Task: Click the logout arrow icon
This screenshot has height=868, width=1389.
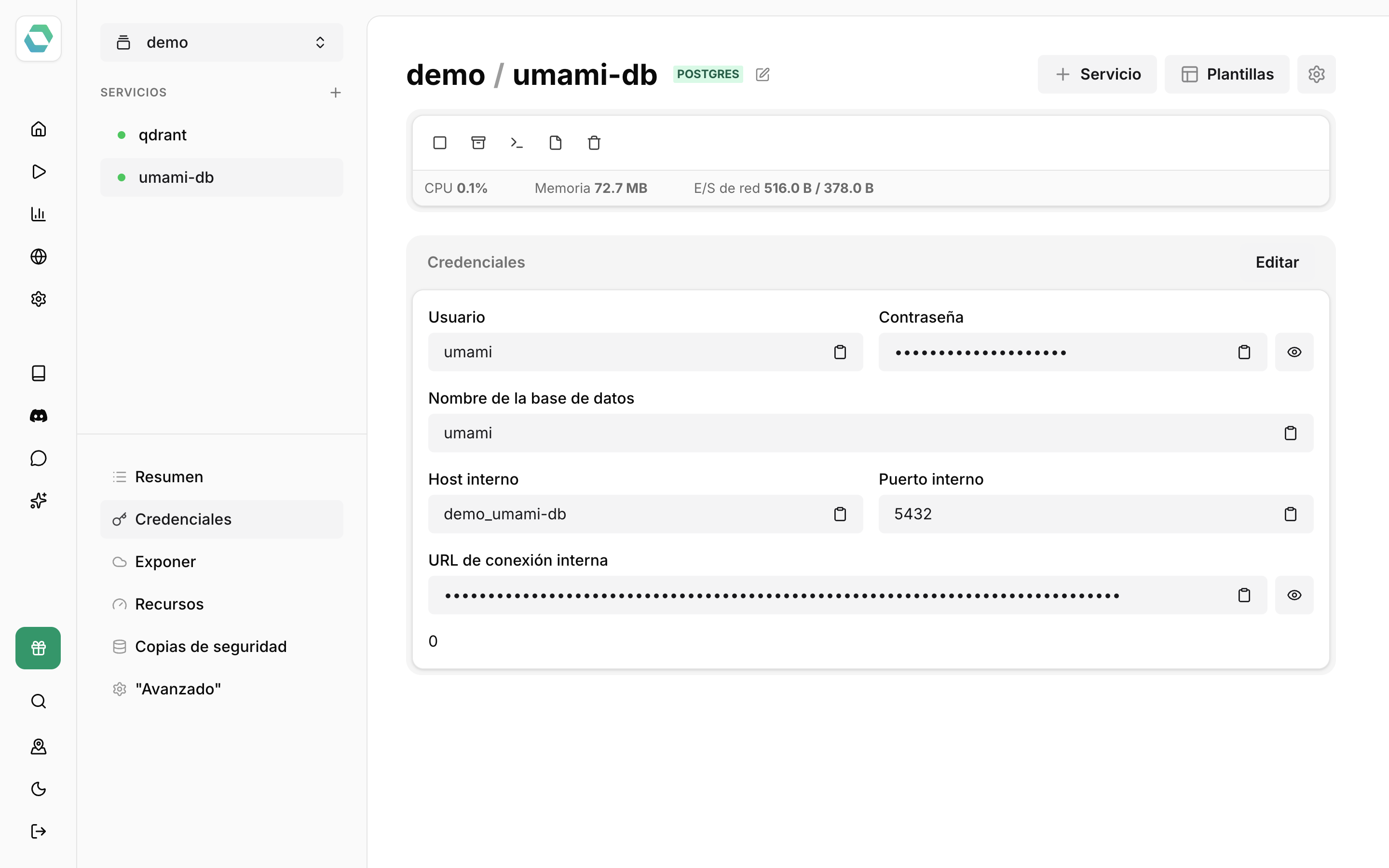Action: 39,831
